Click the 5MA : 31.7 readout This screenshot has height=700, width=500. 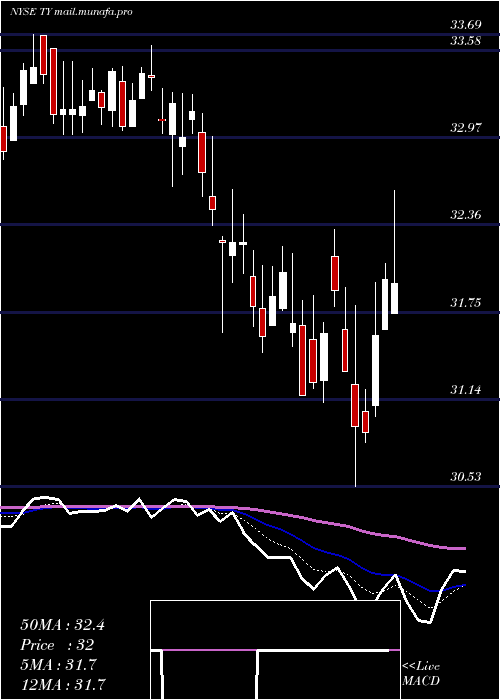click(x=58, y=665)
